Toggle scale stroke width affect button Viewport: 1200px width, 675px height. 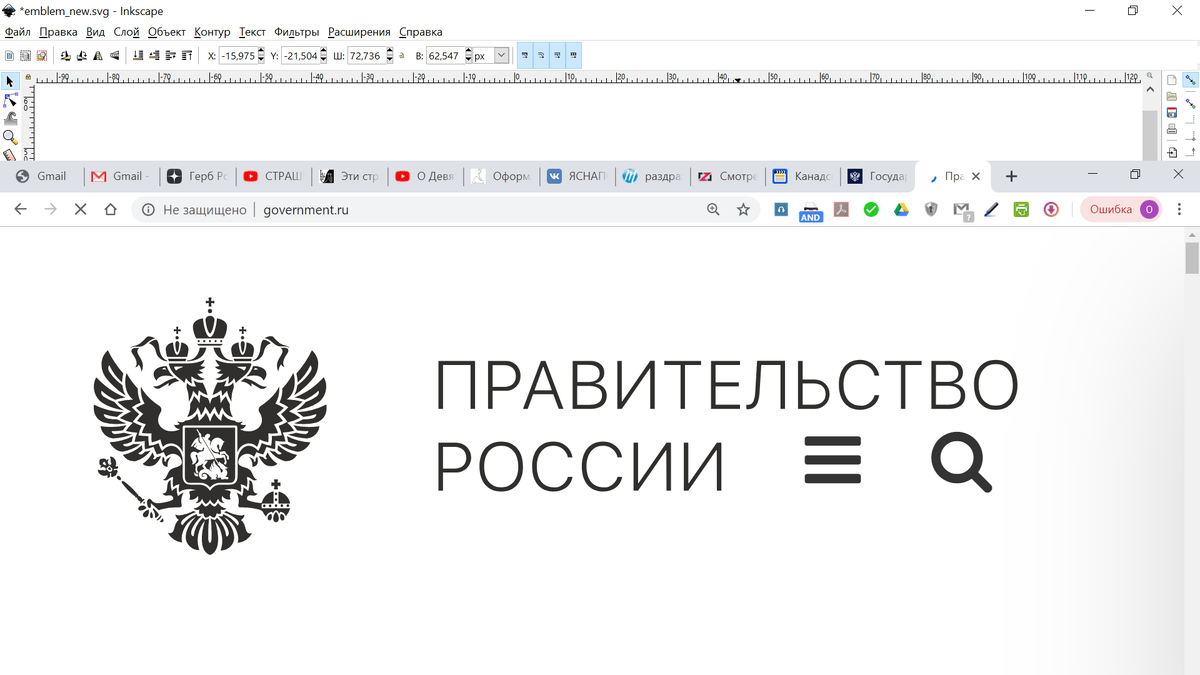[525, 56]
